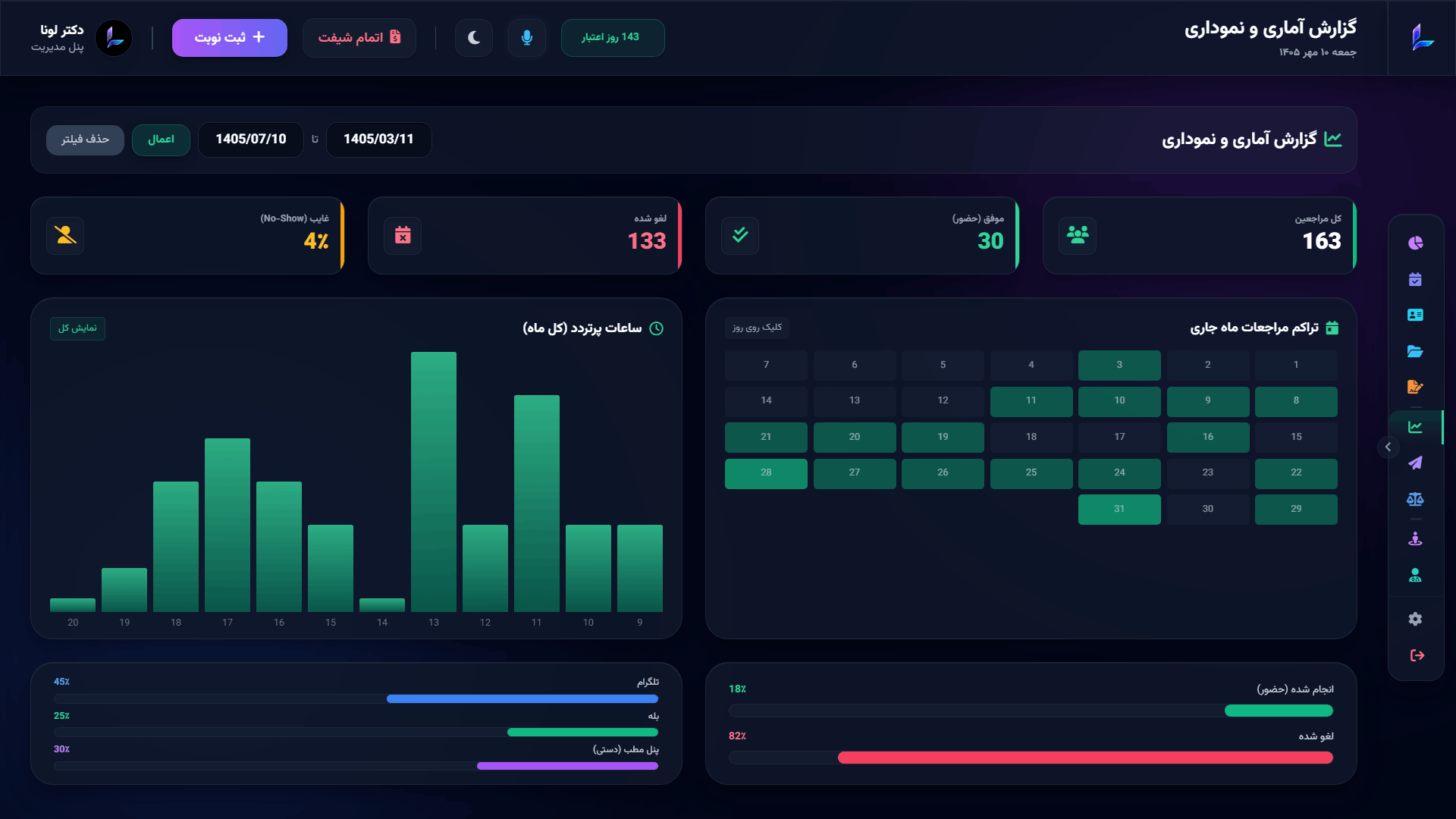
Task: Open the orange edit note sidebar icon
Action: point(1415,387)
